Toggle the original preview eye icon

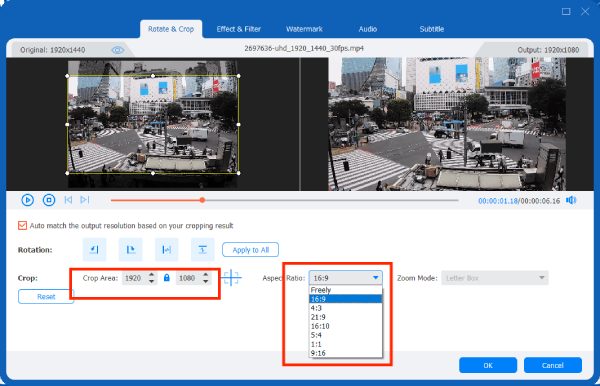117,50
